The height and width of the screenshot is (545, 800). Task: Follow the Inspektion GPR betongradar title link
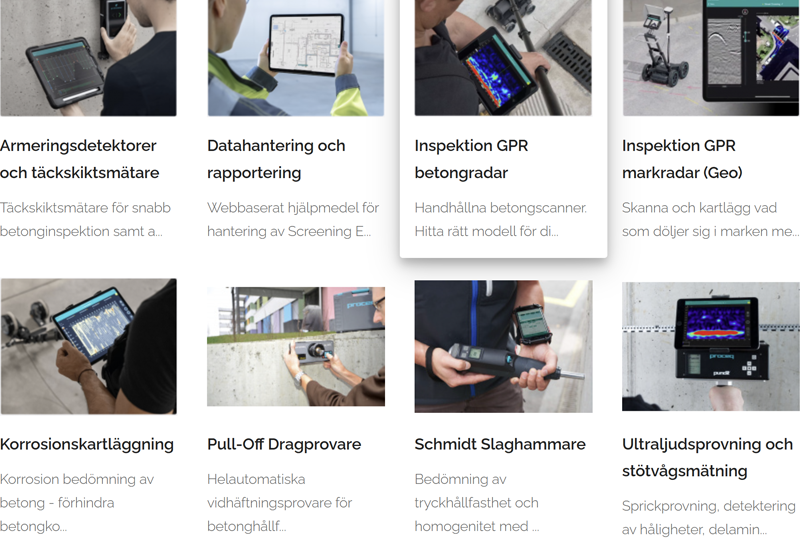(471, 159)
